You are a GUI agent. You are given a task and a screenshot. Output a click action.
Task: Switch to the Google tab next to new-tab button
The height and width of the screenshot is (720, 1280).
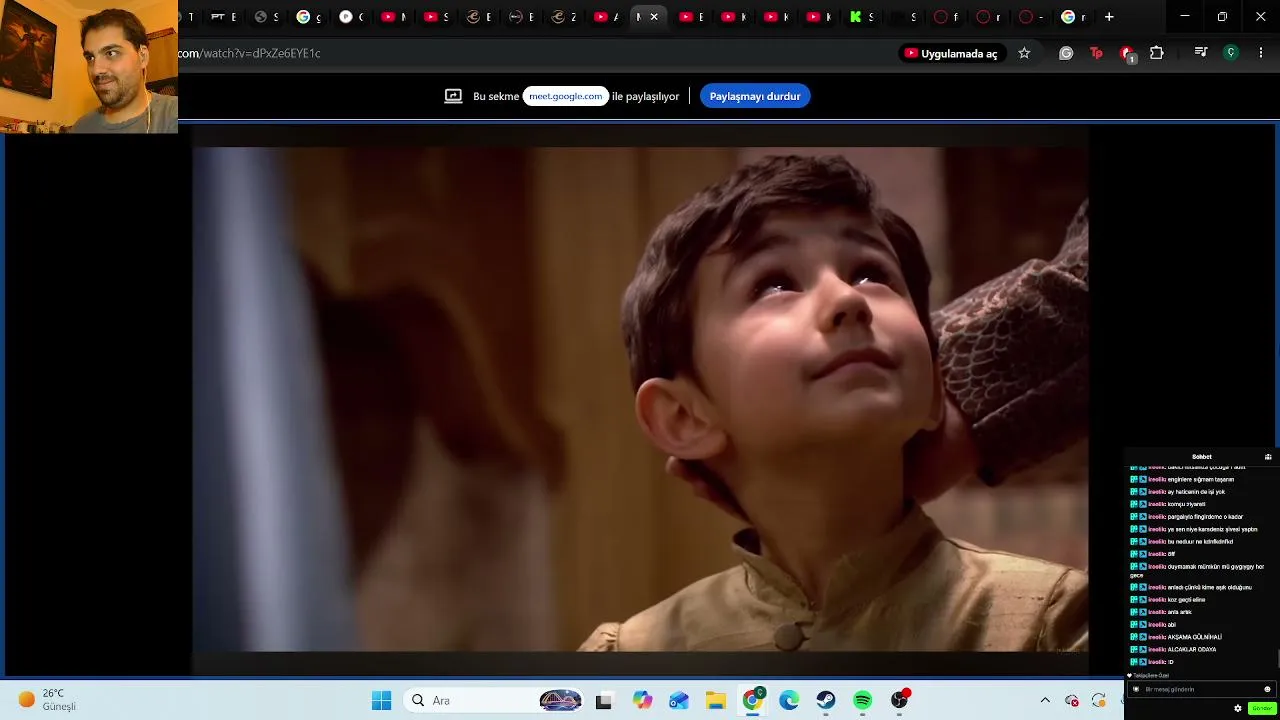click(1074, 17)
